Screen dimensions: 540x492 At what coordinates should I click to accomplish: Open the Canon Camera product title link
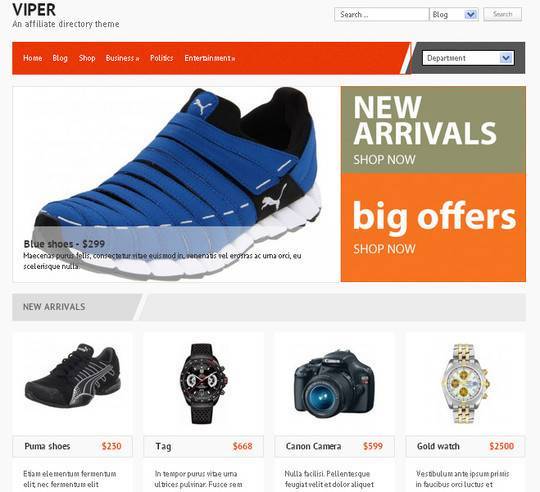click(x=313, y=446)
